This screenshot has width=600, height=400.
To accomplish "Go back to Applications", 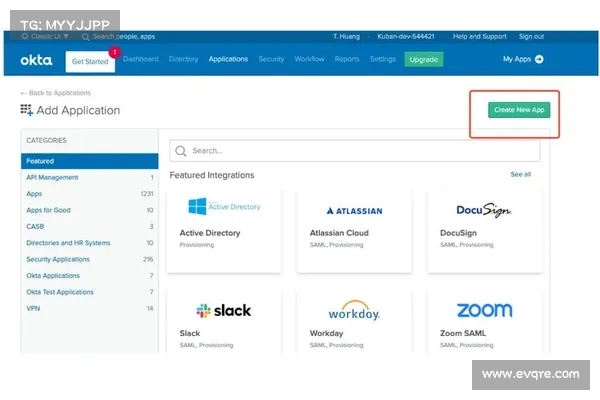I will (55, 93).
